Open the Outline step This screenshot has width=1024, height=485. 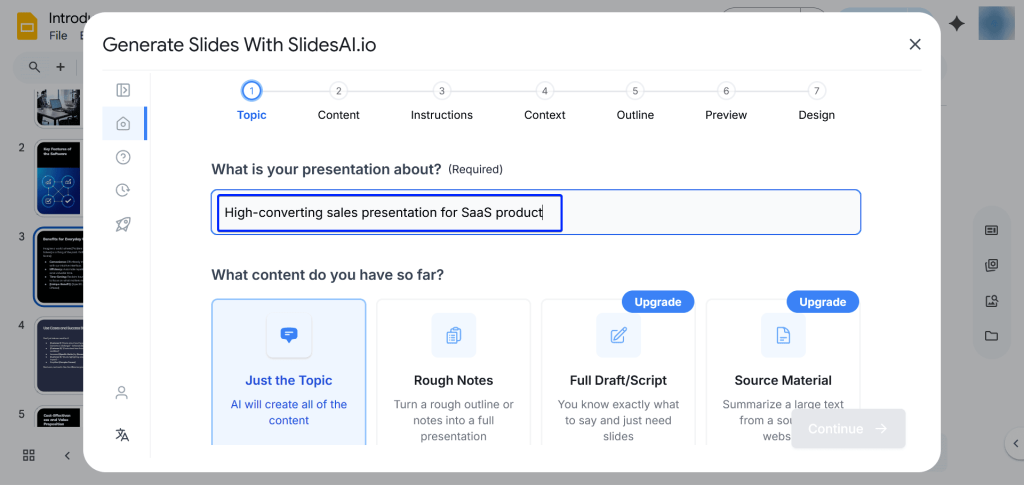coord(634,102)
